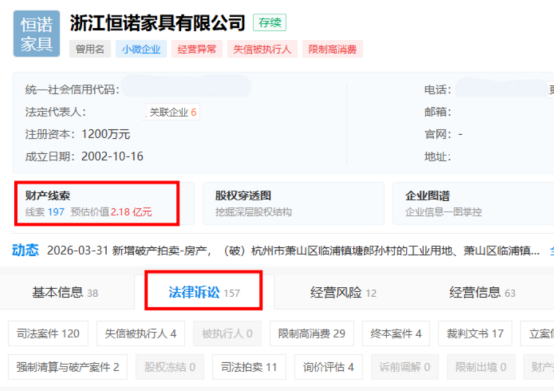Select the 诉前调解 0 filter
Screen dimensions: 554x392
405,367
